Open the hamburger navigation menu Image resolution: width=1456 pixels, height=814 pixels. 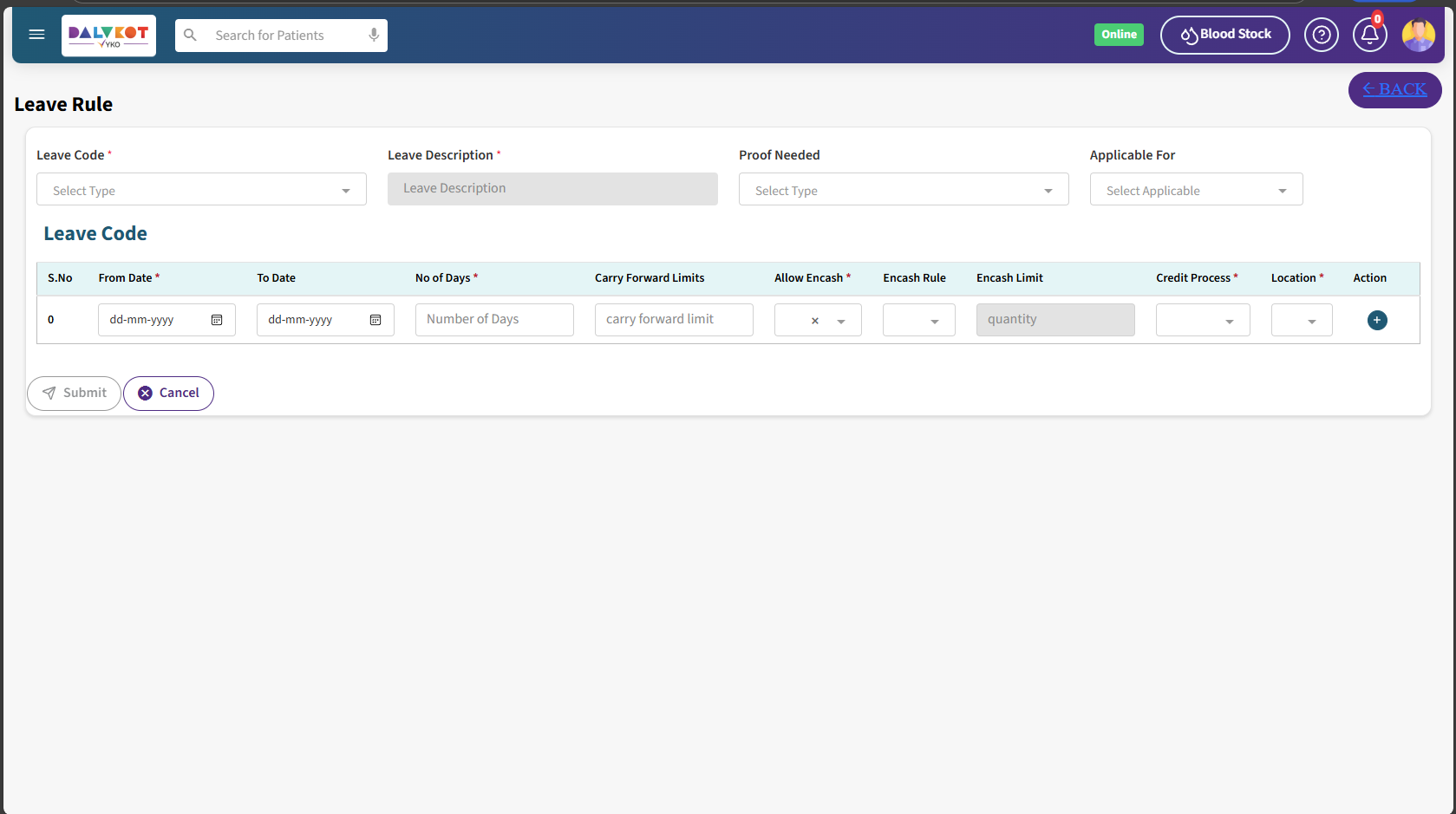36,35
